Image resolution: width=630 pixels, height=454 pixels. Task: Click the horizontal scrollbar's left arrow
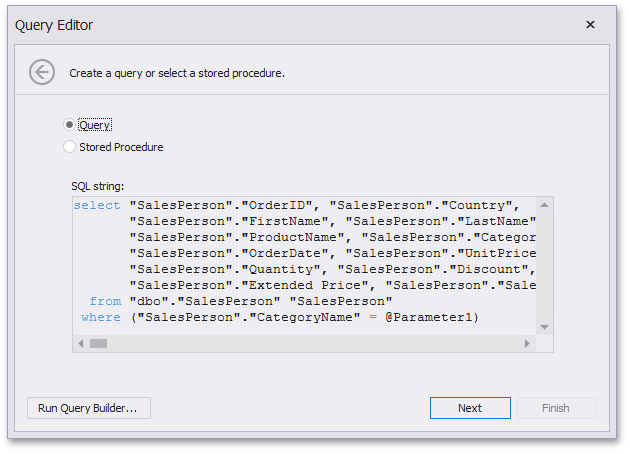click(x=81, y=344)
